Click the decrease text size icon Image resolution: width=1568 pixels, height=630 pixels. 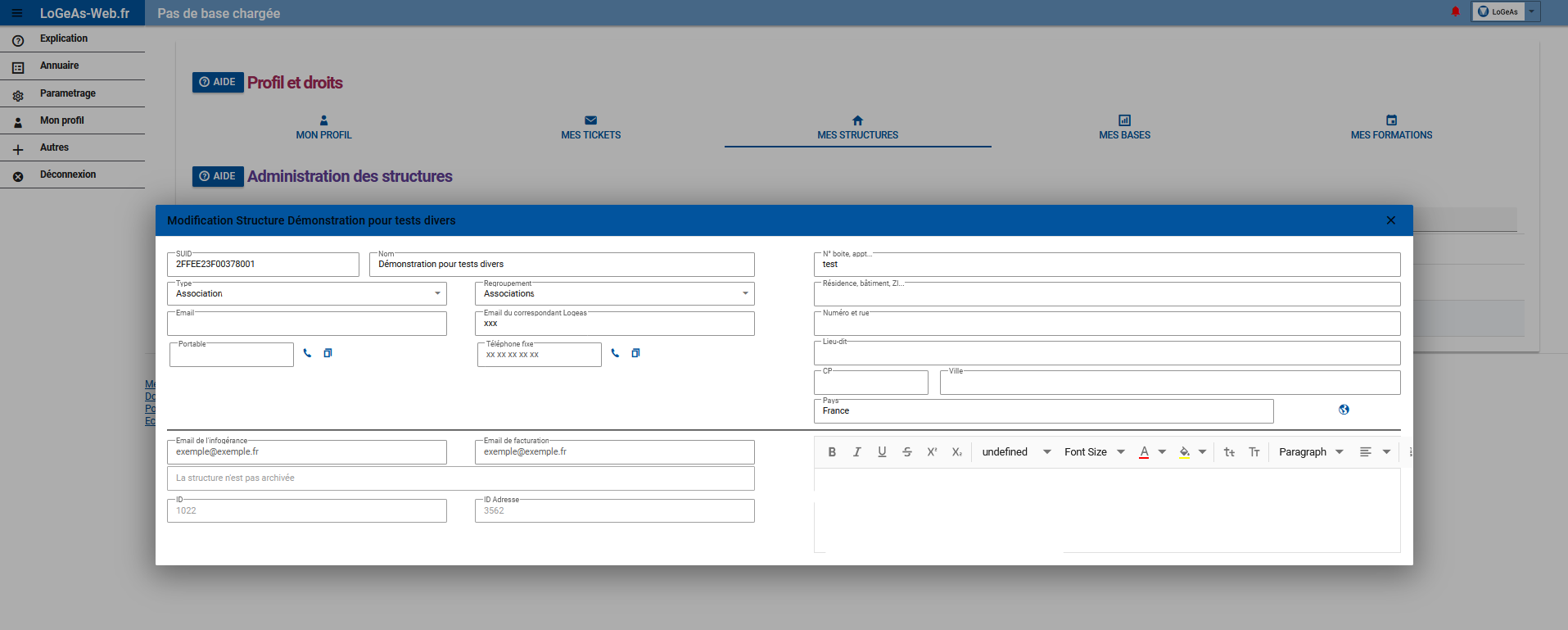(1229, 452)
